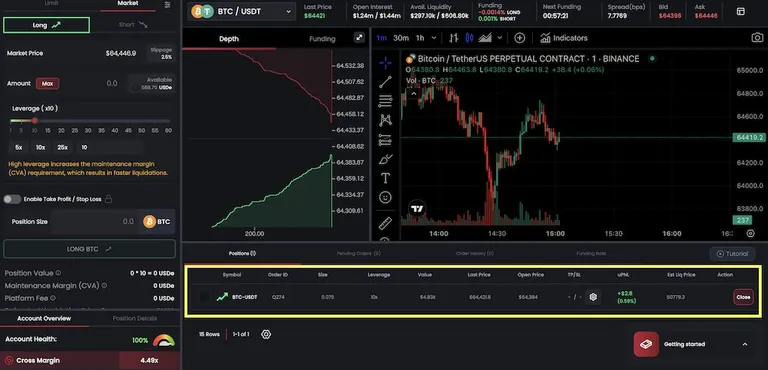Open the Order History tab
This screenshot has height=370, width=768.
[475, 254]
